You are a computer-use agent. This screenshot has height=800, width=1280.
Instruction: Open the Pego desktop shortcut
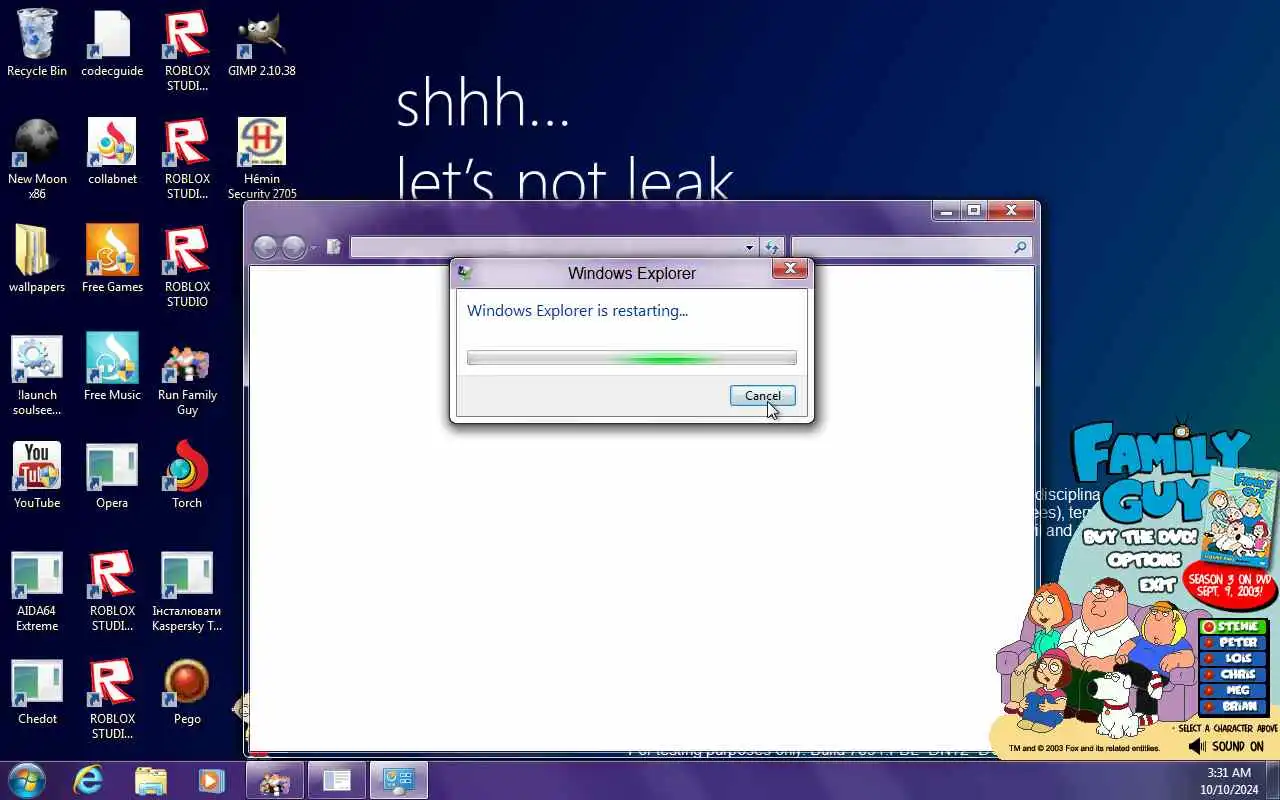(187, 691)
